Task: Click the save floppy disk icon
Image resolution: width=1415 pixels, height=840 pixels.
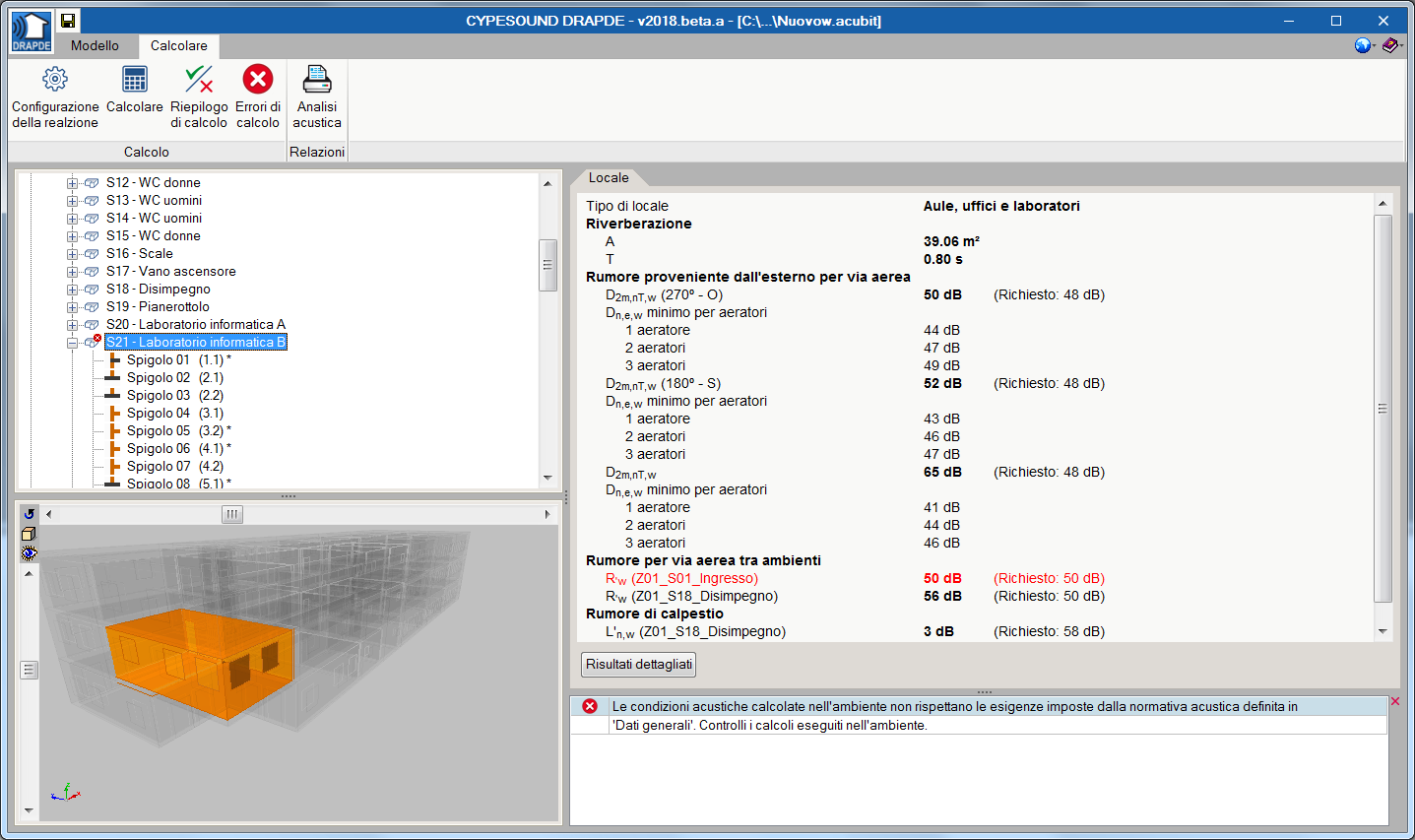Action: (68, 21)
